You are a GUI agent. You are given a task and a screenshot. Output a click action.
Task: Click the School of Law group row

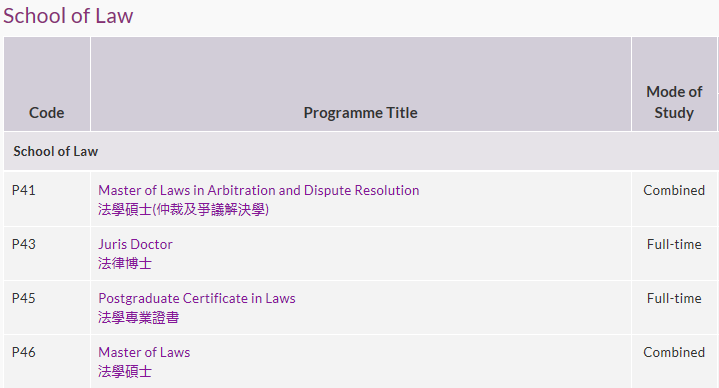pyautogui.click(x=361, y=151)
